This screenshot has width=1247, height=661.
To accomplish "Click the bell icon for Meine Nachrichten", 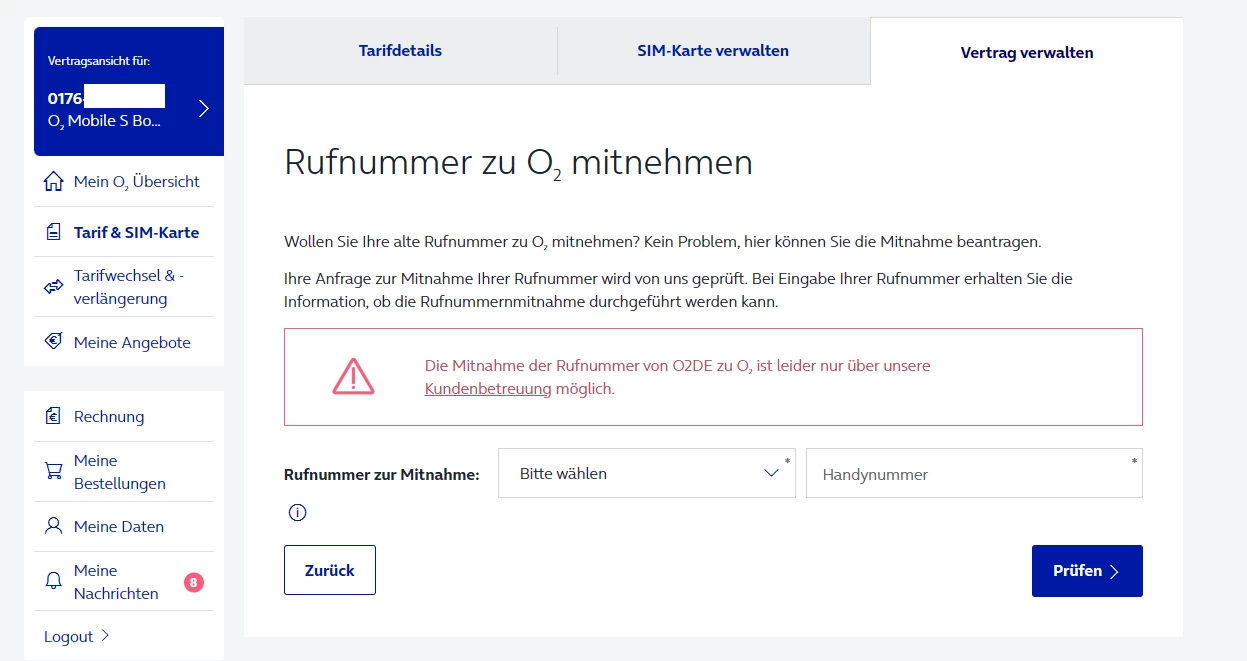I will coord(54,581).
